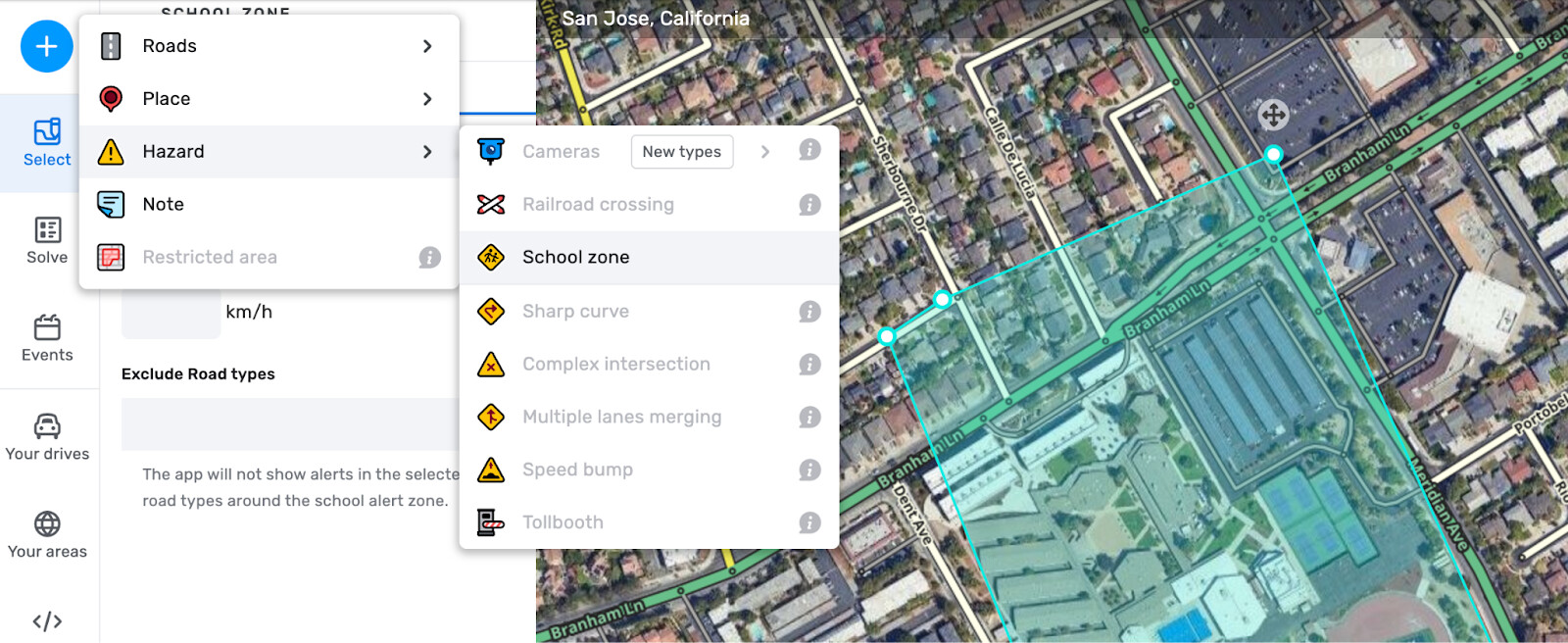
Task: Click the top polygon vertex on Branham Ln
Action: click(1273, 154)
